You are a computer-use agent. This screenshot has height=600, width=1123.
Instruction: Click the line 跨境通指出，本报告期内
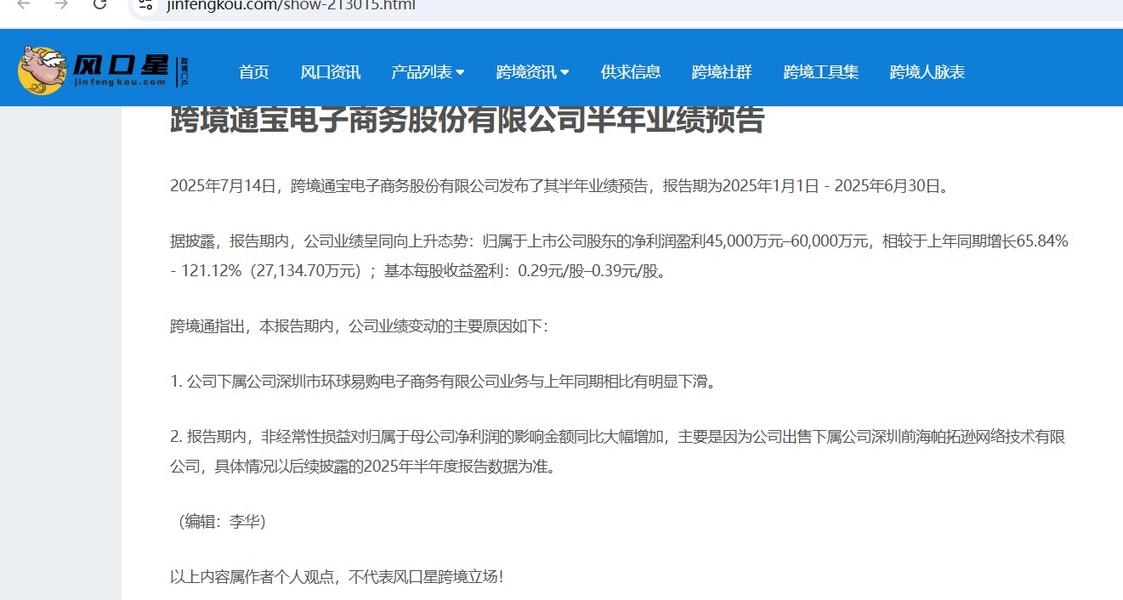(360, 326)
